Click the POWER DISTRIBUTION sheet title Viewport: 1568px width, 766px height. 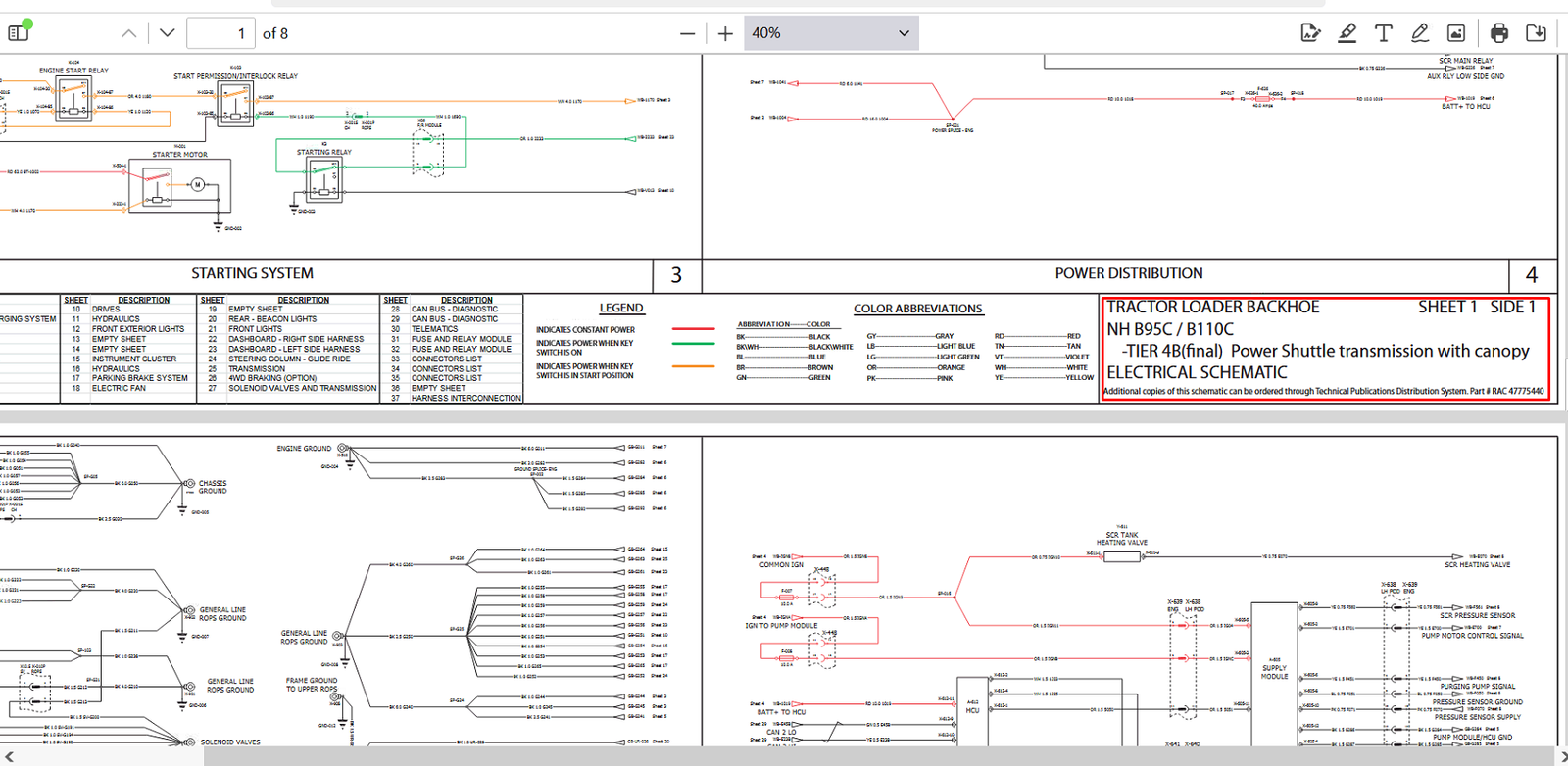(1129, 274)
